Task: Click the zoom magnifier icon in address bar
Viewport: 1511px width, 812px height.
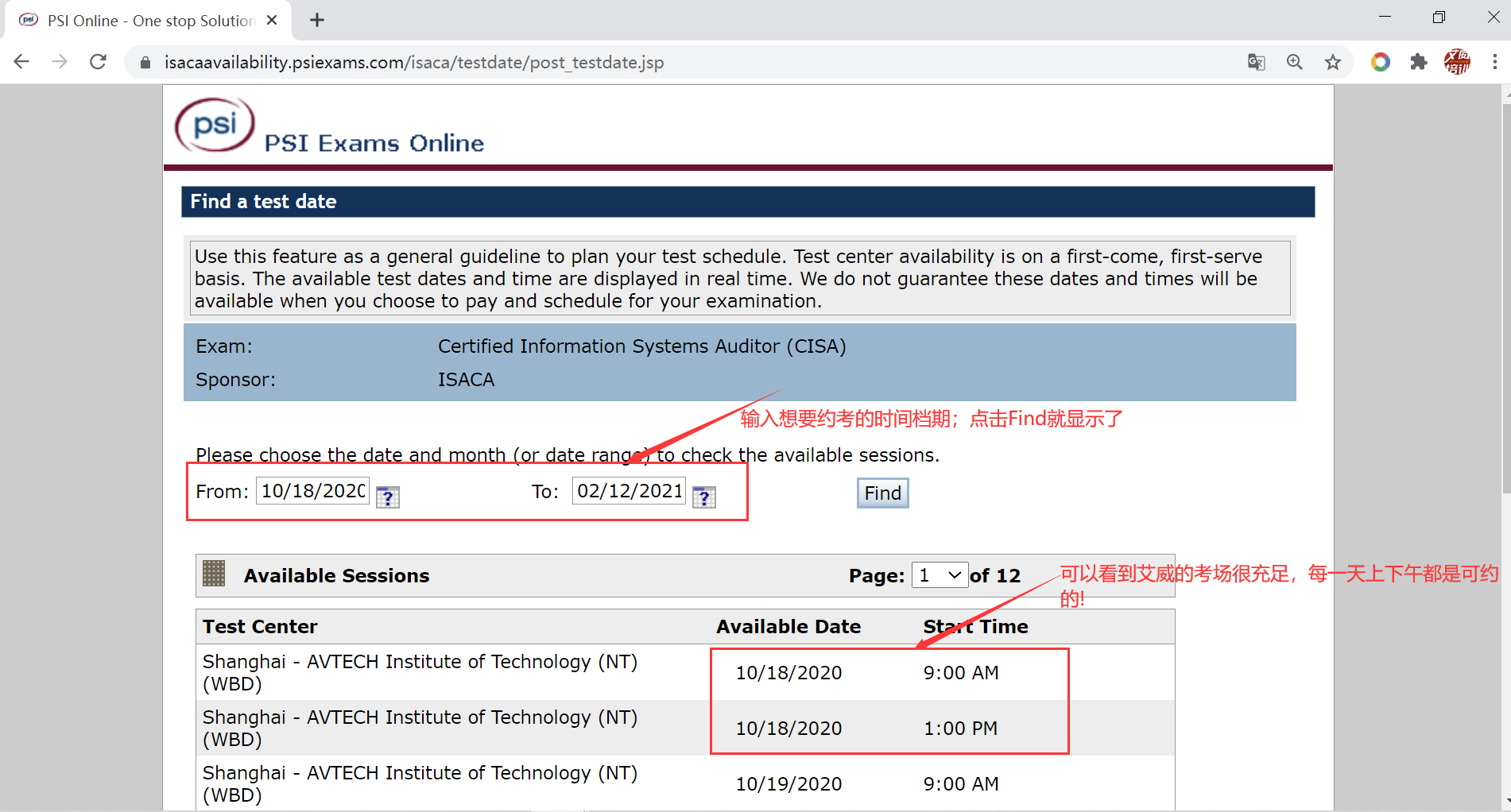Action: click(1295, 62)
